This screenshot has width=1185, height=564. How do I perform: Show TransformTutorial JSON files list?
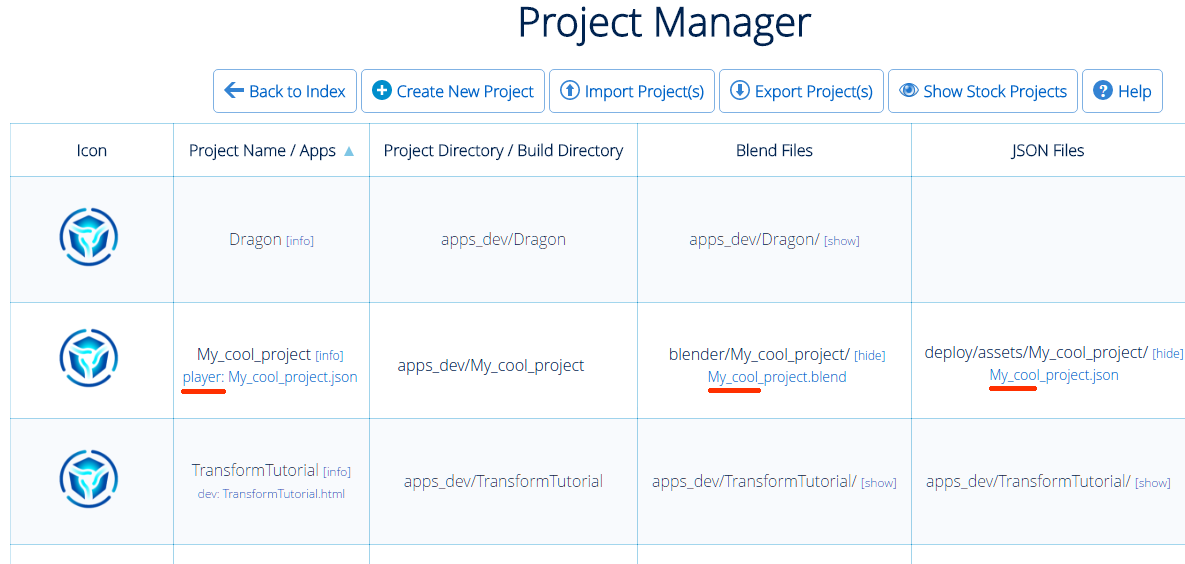(1152, 483)
